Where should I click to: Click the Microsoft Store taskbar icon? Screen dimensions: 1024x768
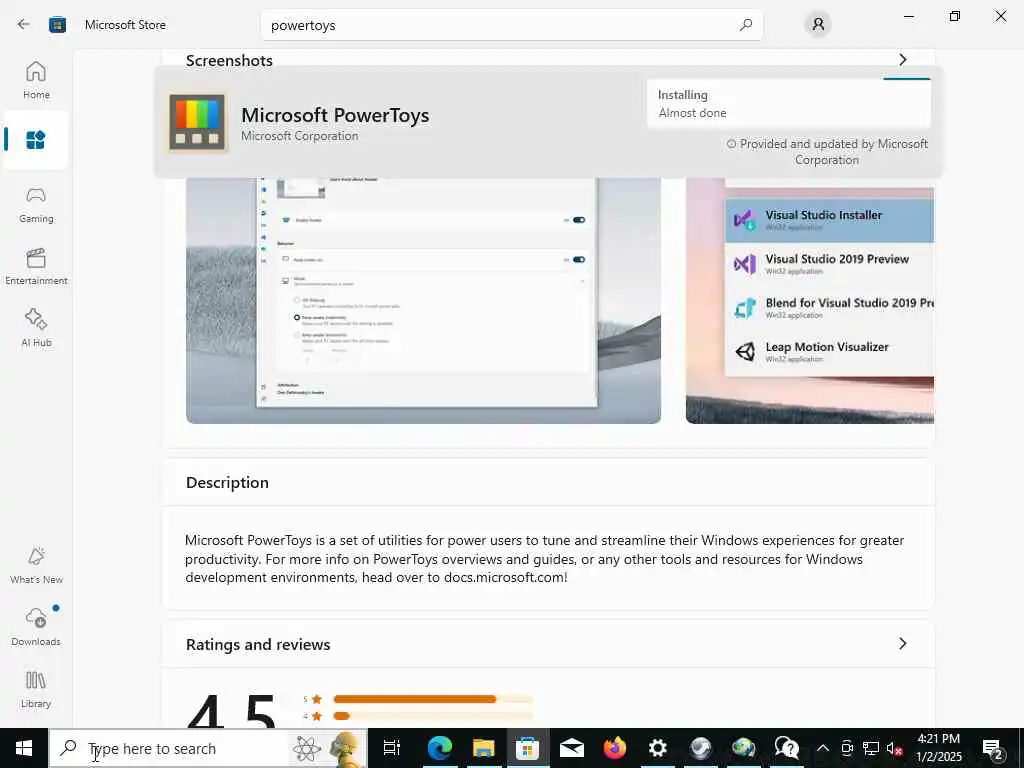(527, 748)
